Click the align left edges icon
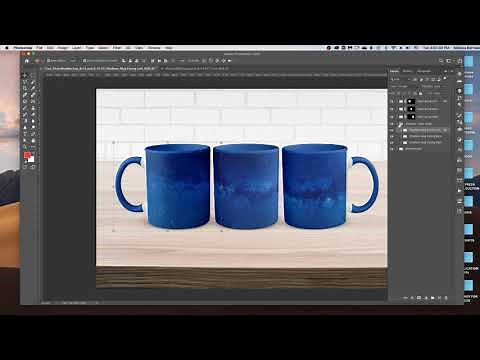 coord(124,61)
